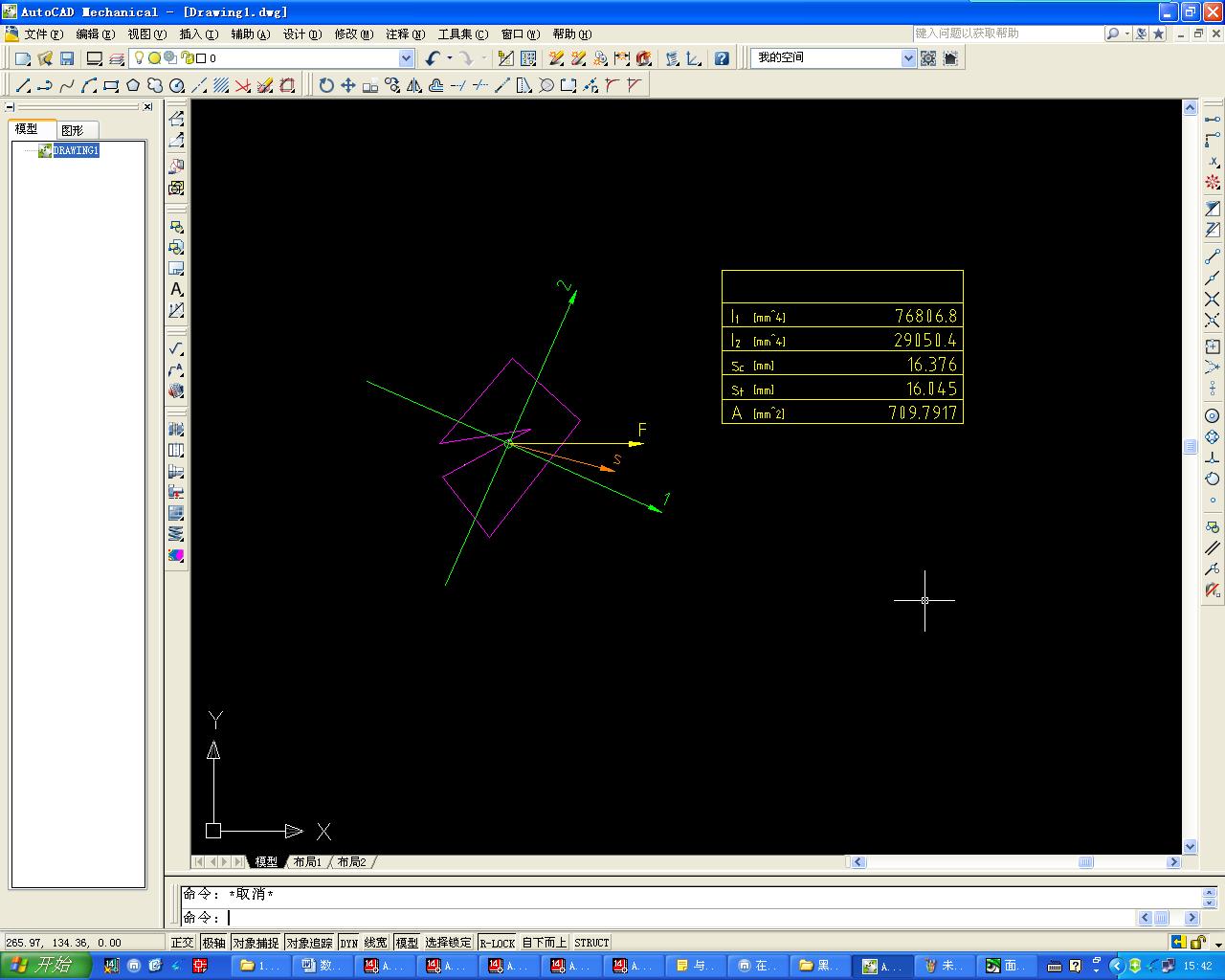
Task: Switch to the 布局1 layout tab
Action: pos(307,862)
